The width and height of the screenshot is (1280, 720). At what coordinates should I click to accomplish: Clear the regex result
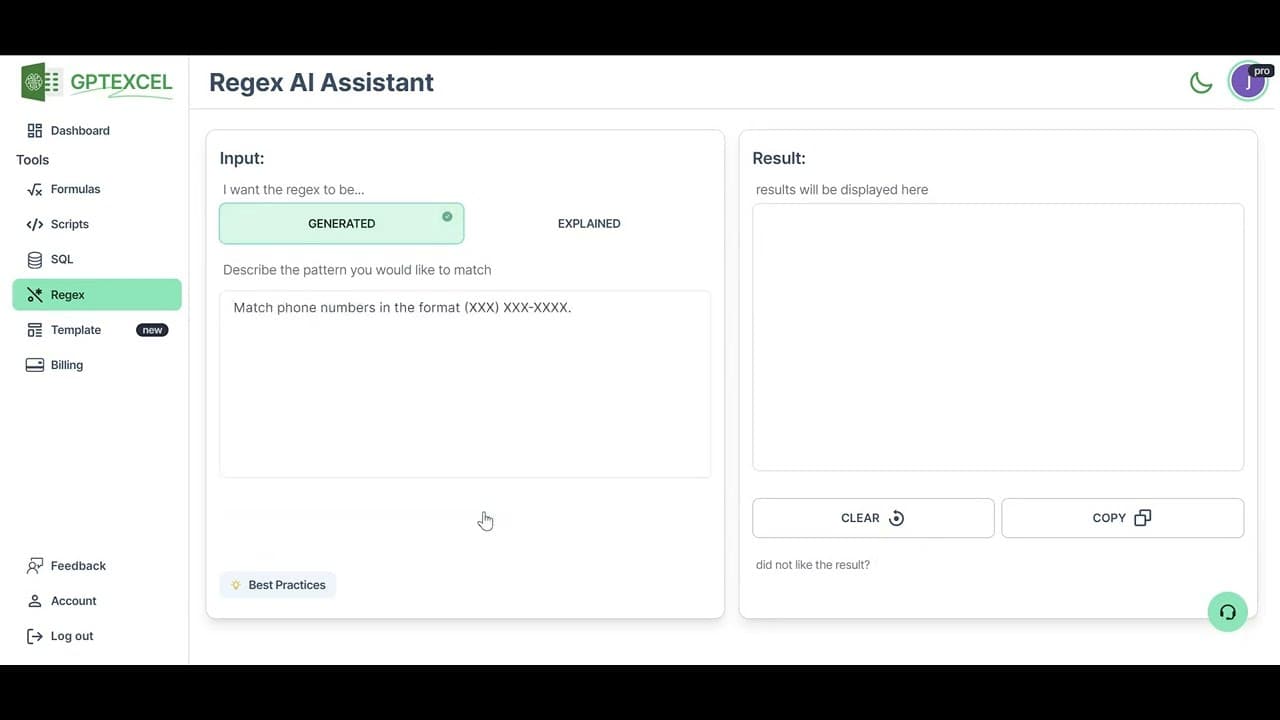coord(872,517)
